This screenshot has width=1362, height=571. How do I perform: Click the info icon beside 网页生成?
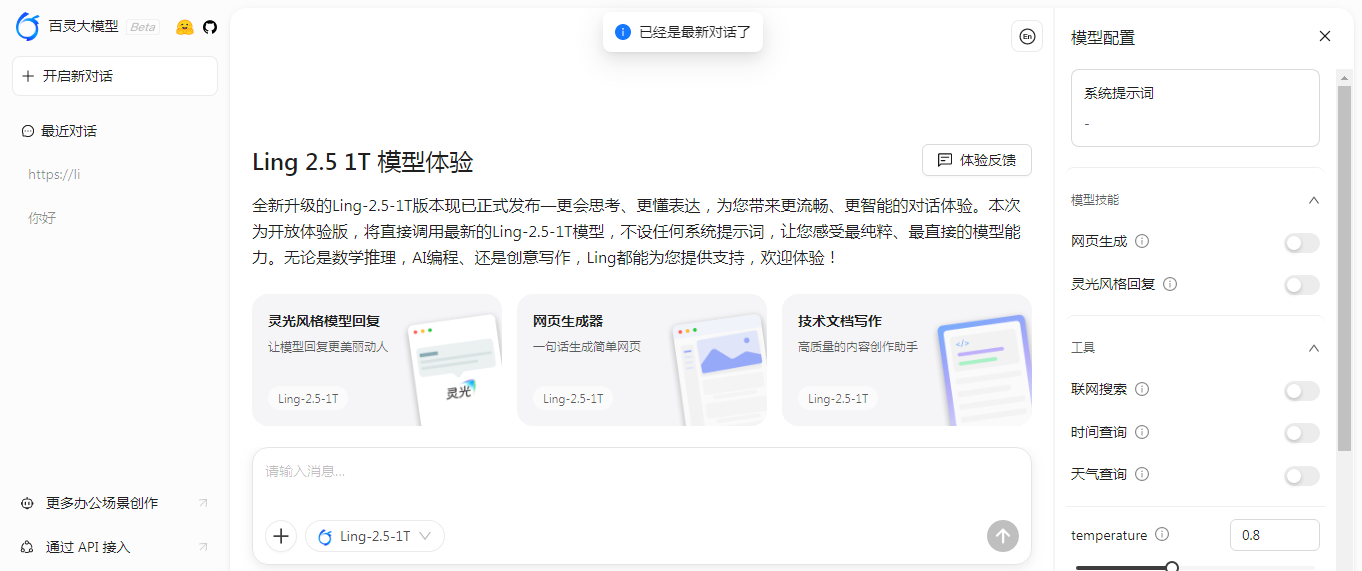coord(1142,241)
